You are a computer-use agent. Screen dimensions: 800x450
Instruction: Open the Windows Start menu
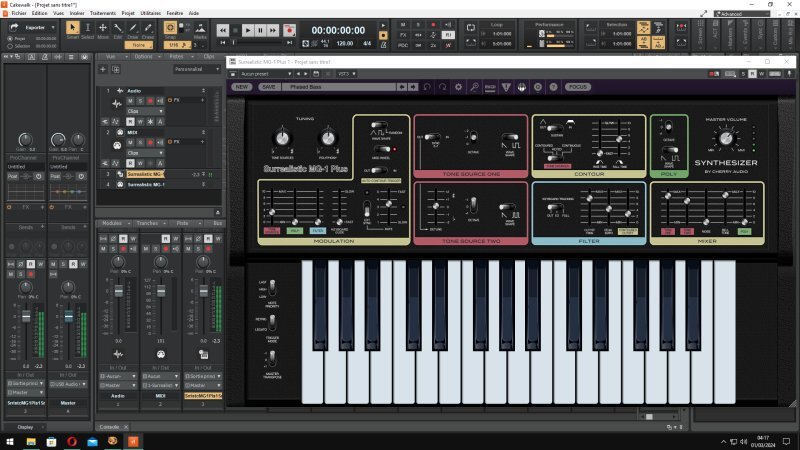pos(10,442)
